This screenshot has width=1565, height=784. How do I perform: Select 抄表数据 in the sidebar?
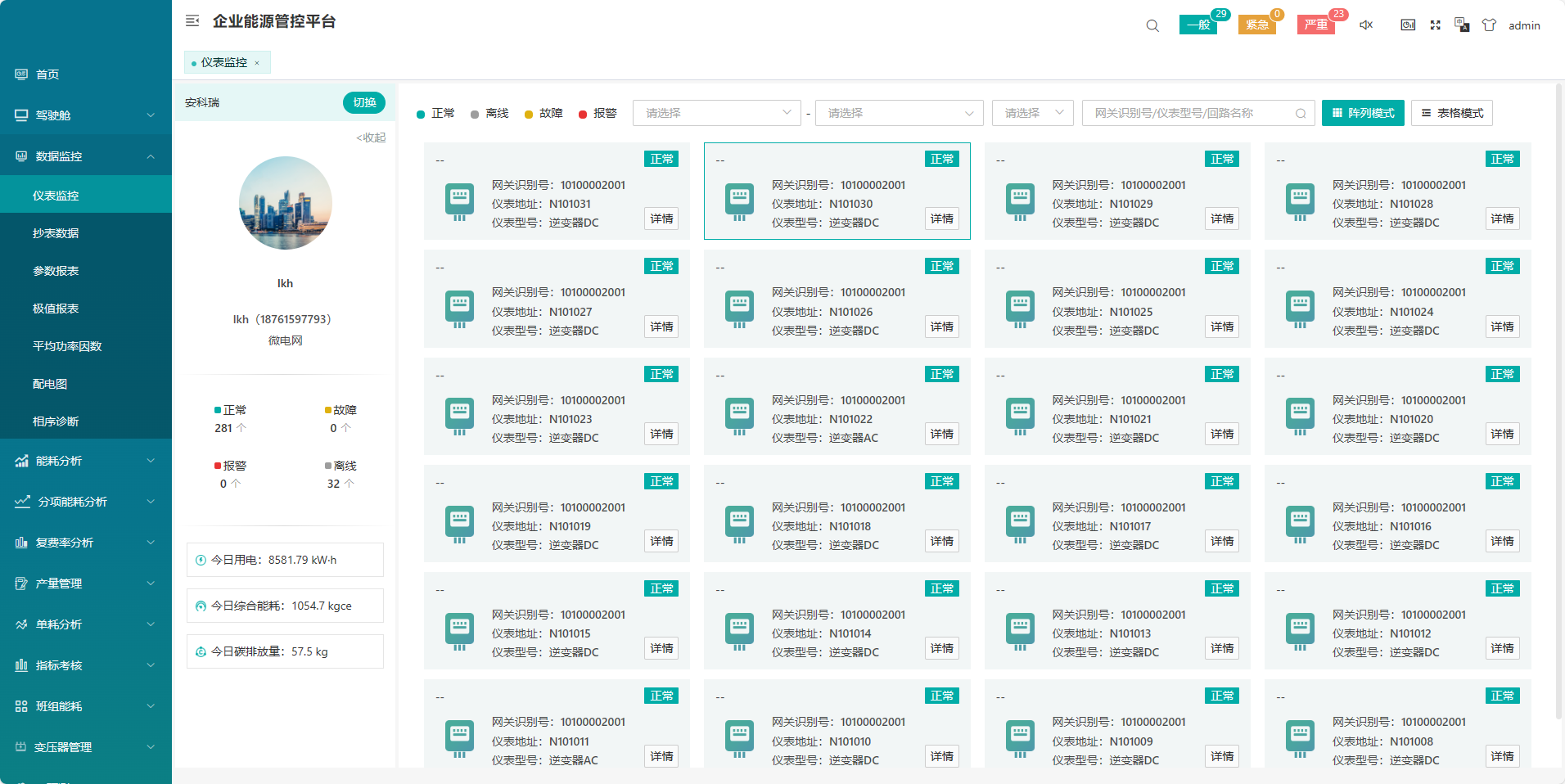[56, 233]
